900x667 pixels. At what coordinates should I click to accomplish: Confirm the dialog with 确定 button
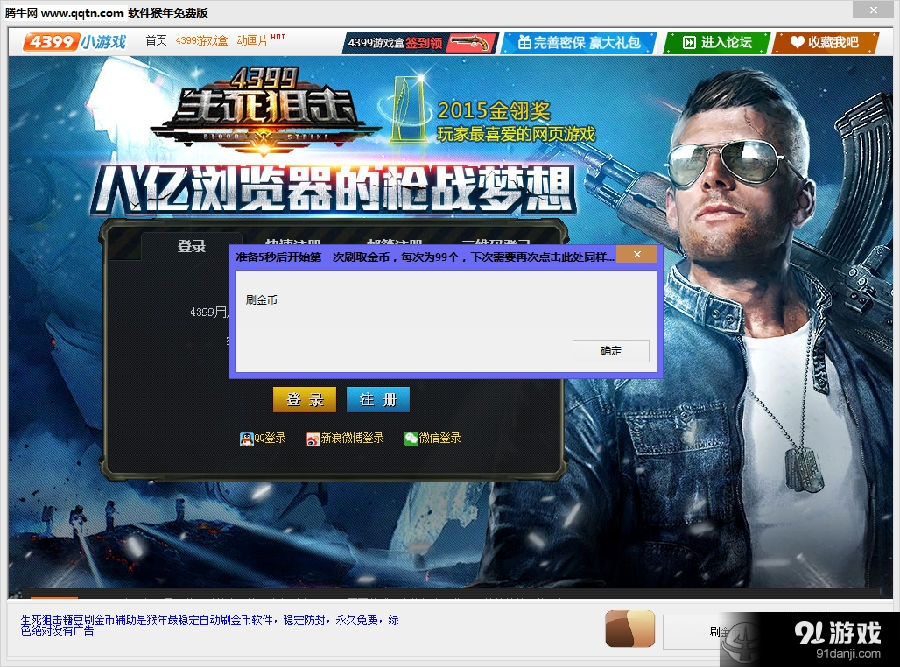click(611, 351)
